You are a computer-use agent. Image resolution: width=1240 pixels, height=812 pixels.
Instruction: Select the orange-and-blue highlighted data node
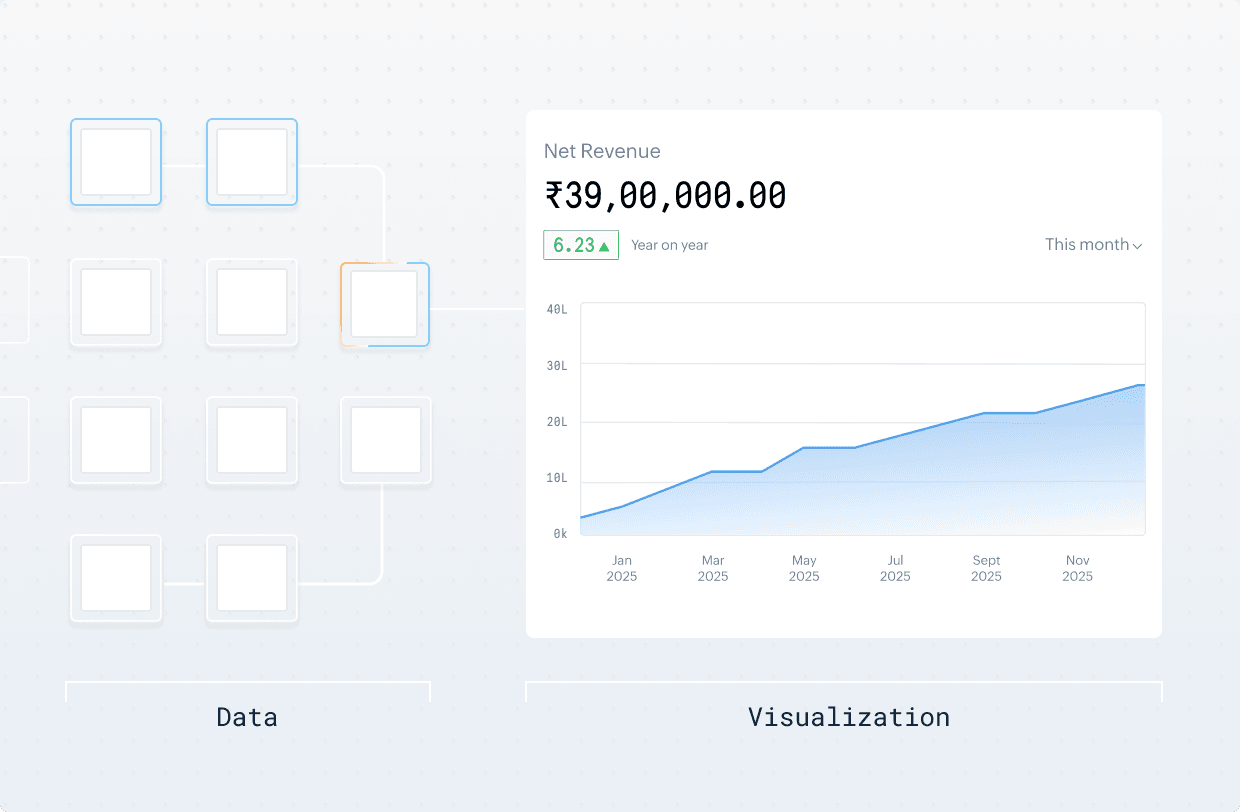385,304
